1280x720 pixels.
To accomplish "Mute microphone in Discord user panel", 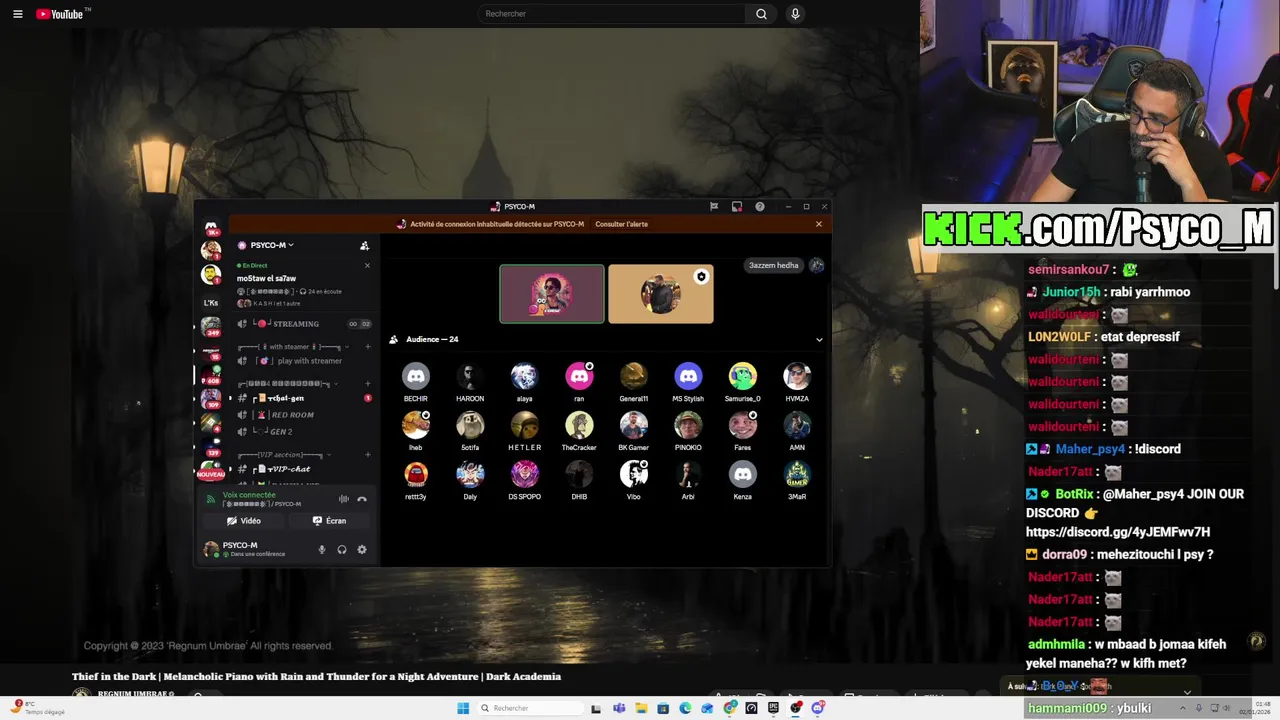I will tap(322, 549).
